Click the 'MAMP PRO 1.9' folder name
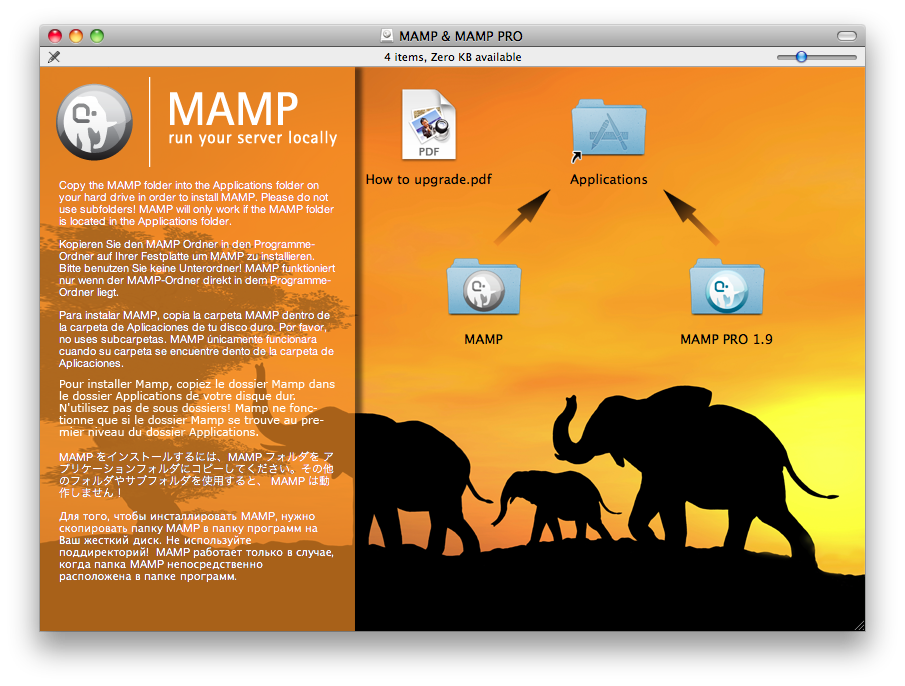 tap(726, 339)
